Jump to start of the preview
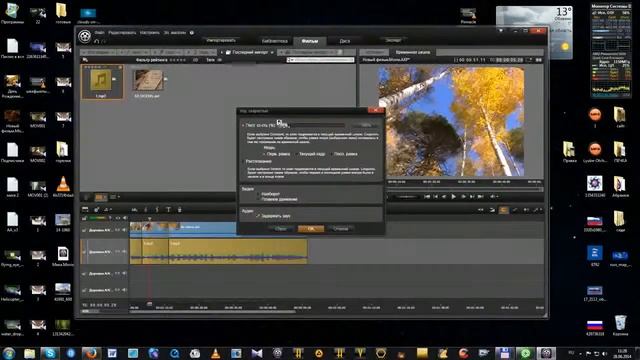Viewport: 640px width, 360px height. point(427,197)
